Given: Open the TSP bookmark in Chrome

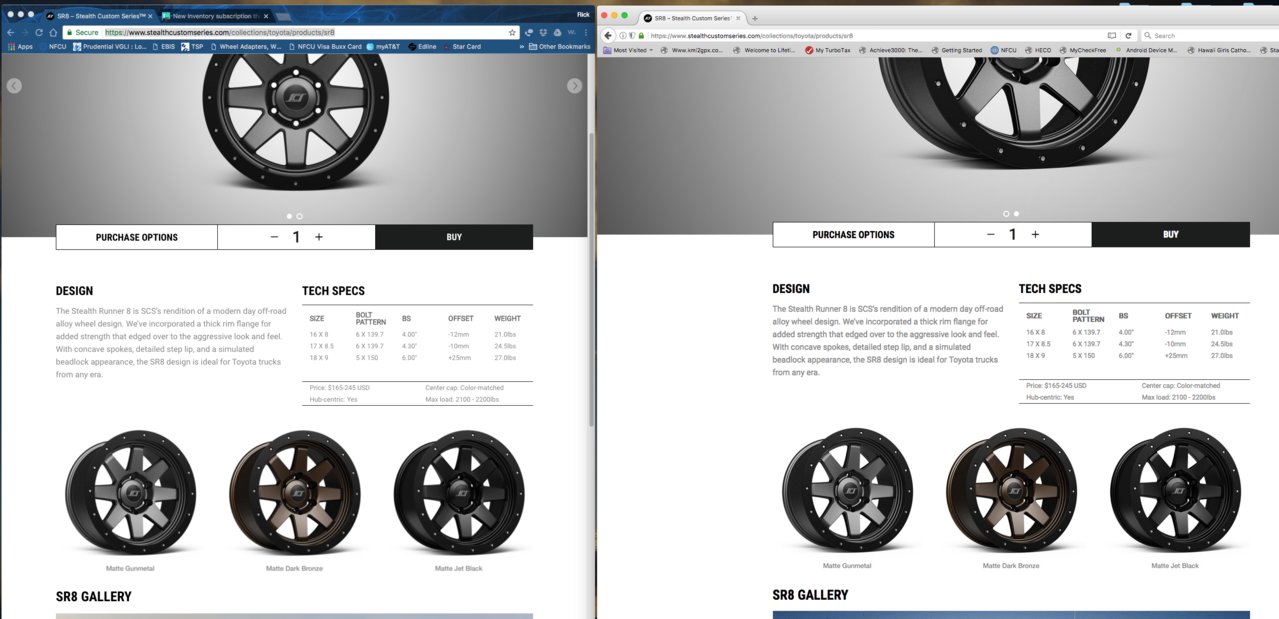Looking at the screenshot, I should point(192,46).
